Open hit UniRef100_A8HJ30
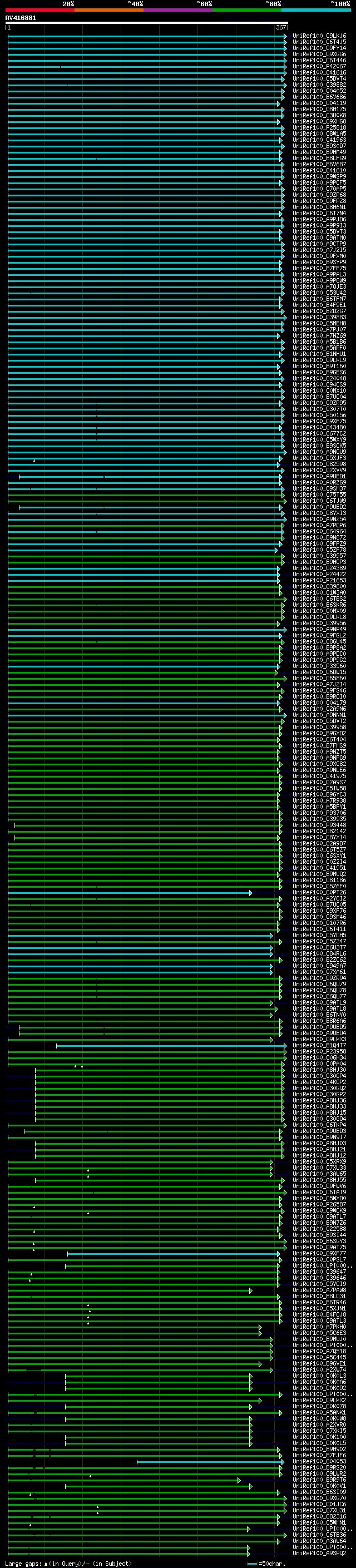The height and width of the screenshot is (1568, 356). coord(319,1070)
